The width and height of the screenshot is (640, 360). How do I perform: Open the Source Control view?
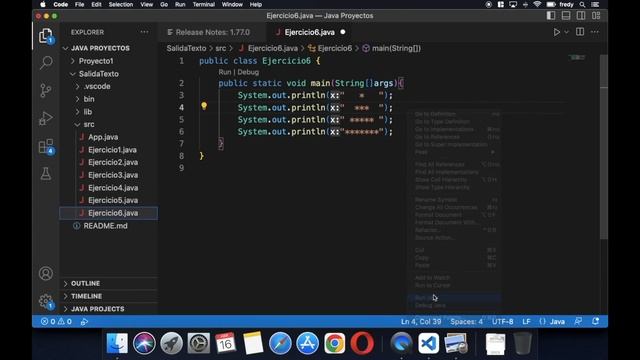[x=46, y=90]
